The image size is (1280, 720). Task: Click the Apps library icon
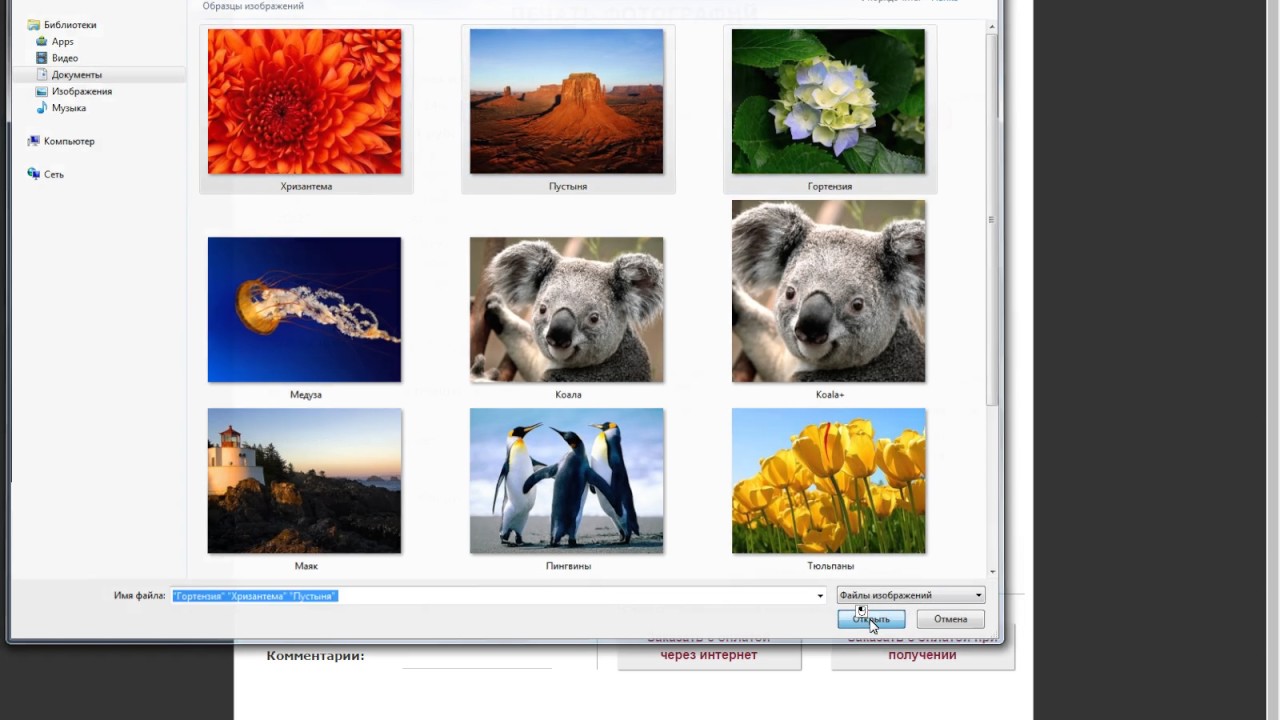coord(42,42)
